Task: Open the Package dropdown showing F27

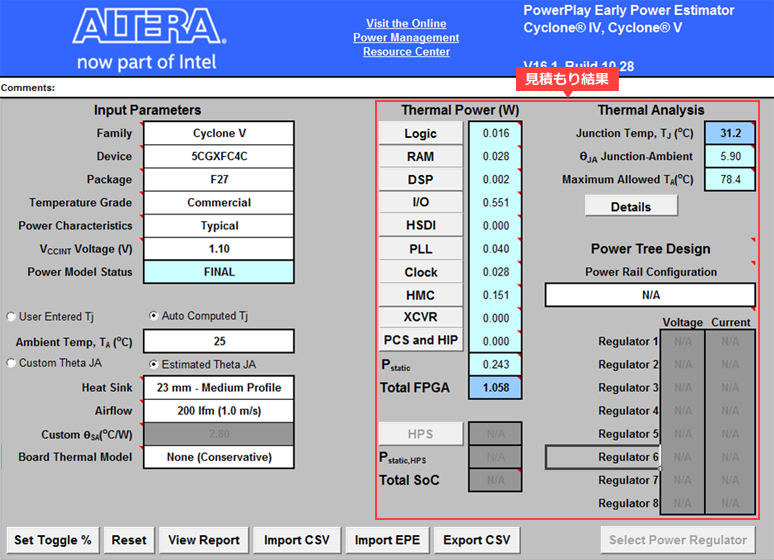Action: point(219,179)
